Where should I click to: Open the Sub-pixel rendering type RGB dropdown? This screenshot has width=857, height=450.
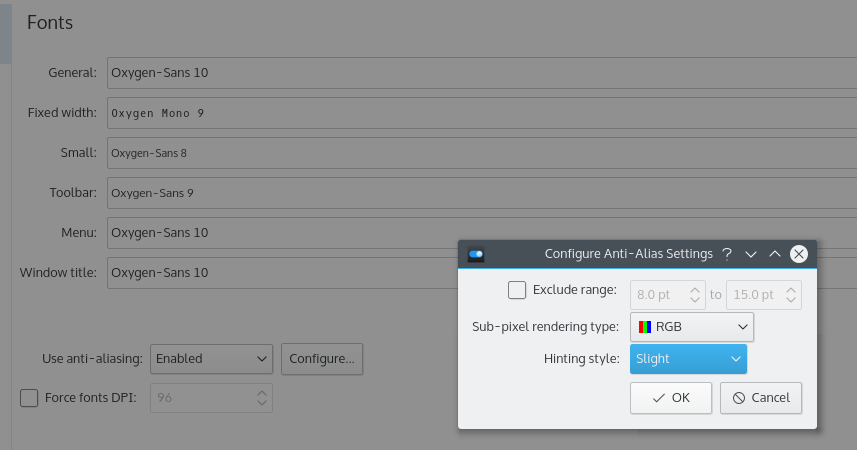(691, 327)
